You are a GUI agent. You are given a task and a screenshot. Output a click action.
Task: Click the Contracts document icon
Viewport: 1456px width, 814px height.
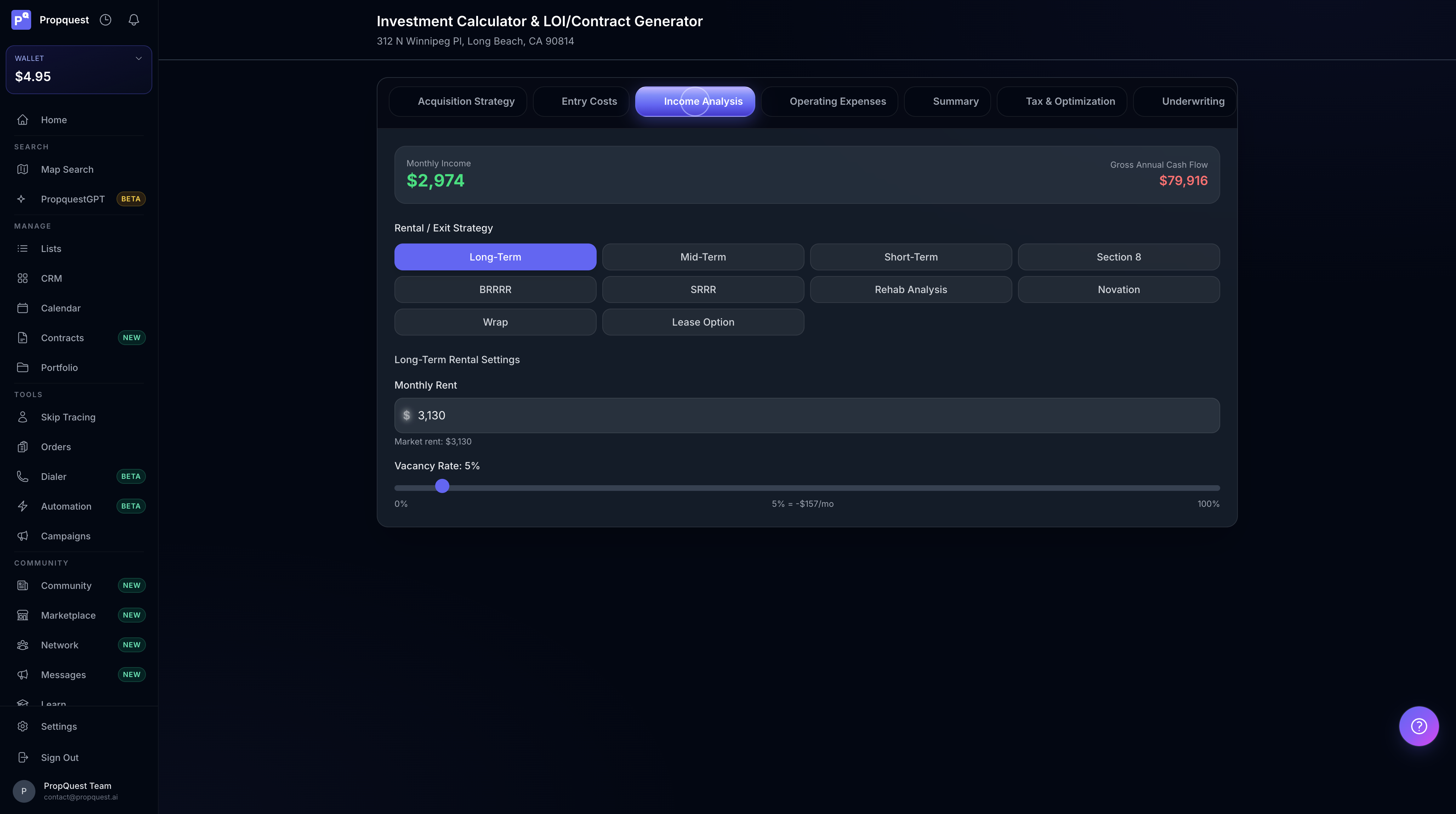click(x=23, y=338)
